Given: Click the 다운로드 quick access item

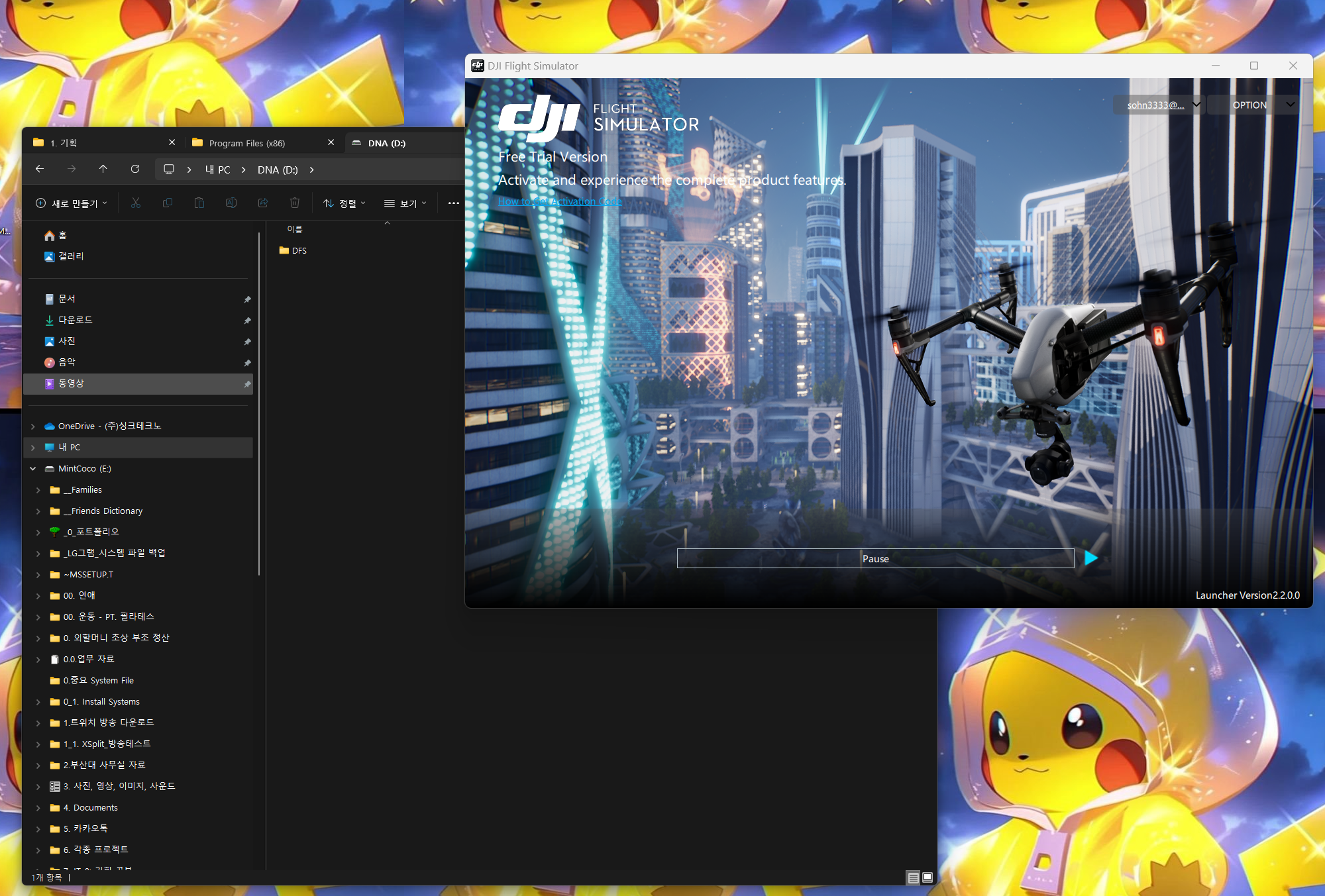Looking at the screenshot, I should [x=76, y=320].
